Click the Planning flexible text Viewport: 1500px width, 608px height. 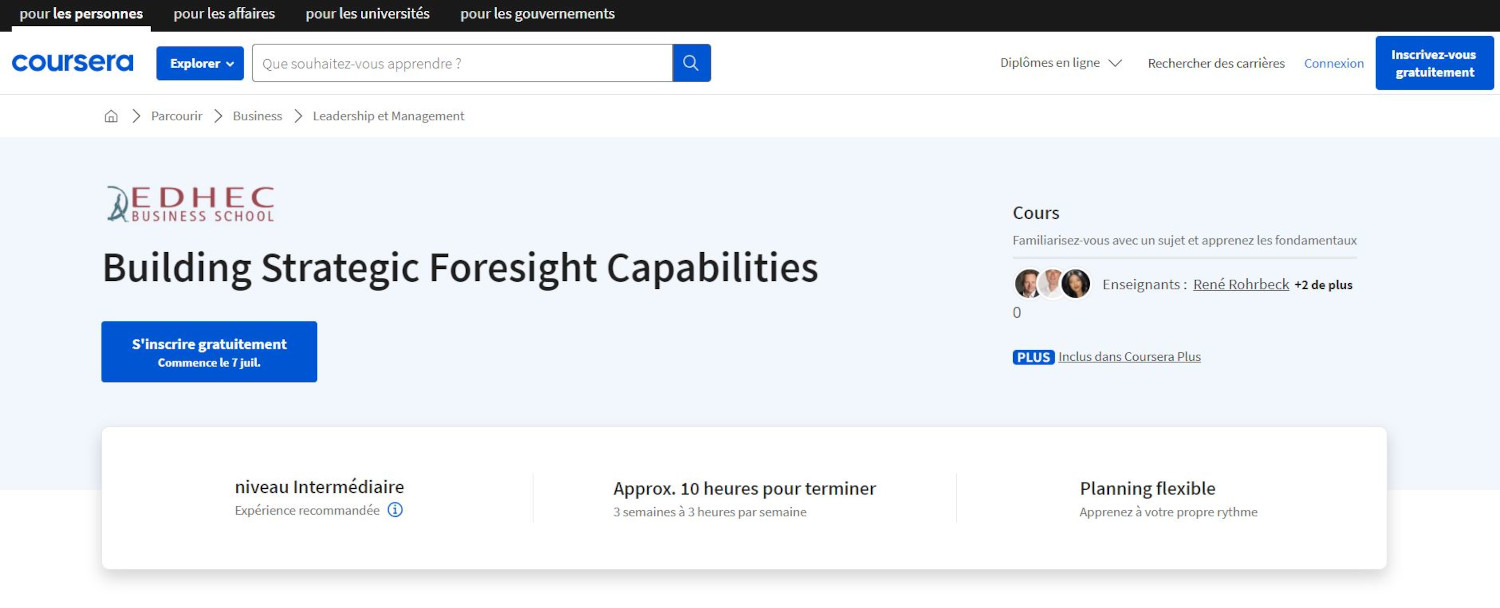pyautogui.click(x=1148, y=489)
